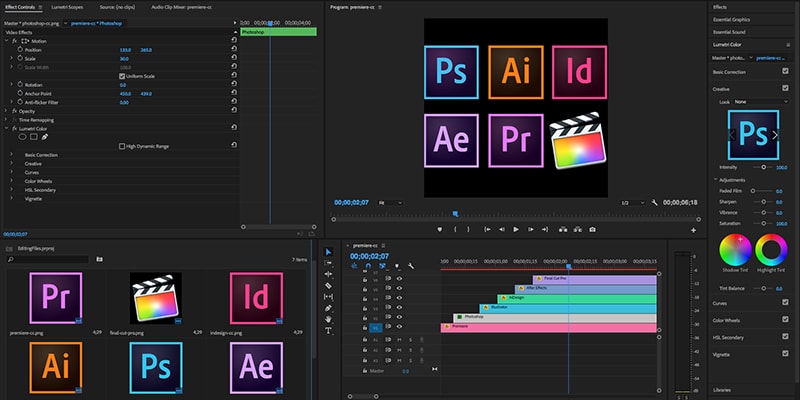Open timeline display settings wrench
Image resolution: width=800 pixels, height=400 pixels.
pyautogui.click(x=411, y=266)
